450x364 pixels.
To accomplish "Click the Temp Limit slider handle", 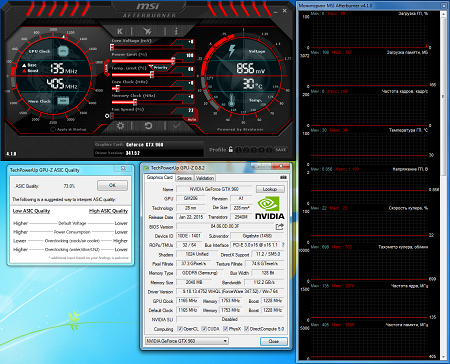I will [152, 74].
